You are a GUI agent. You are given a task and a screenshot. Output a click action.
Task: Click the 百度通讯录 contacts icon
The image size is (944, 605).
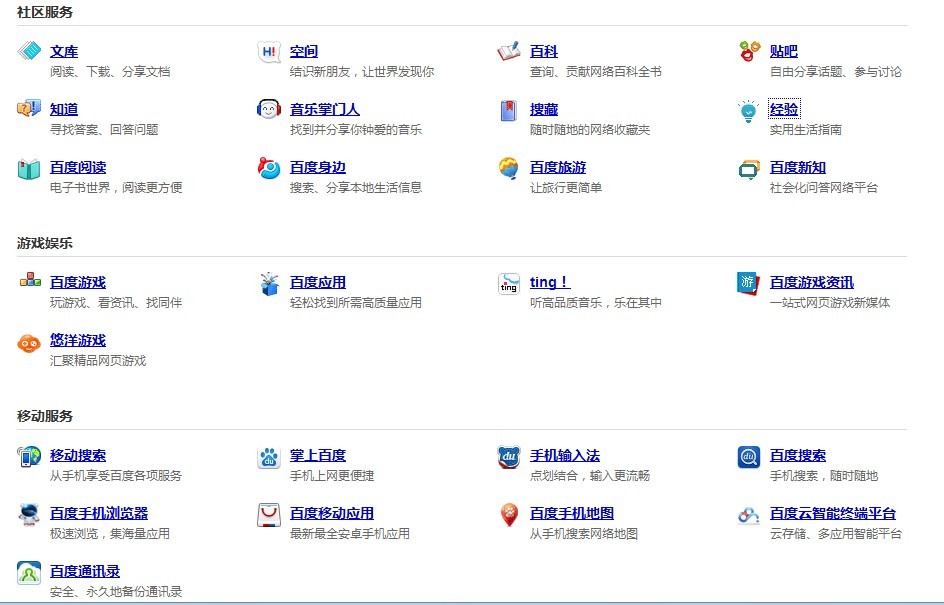(29, 572)
